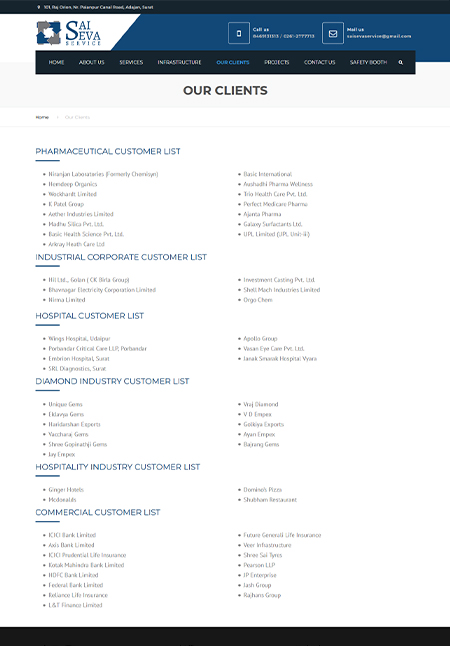Screen dimensions: 450x646
Task: Click Aether Industries Limited entry
Action: point(81,214)
